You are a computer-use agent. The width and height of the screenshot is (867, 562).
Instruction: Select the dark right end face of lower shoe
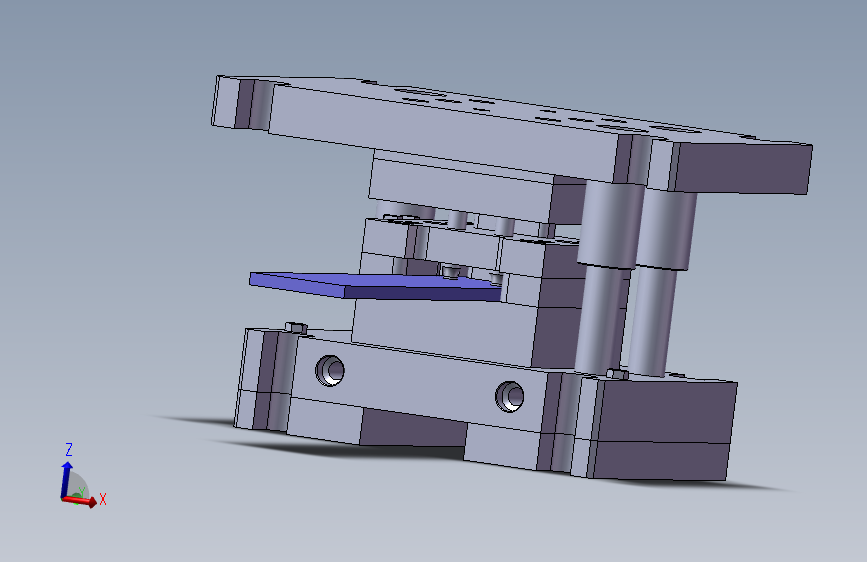click(x=666, y=411)
